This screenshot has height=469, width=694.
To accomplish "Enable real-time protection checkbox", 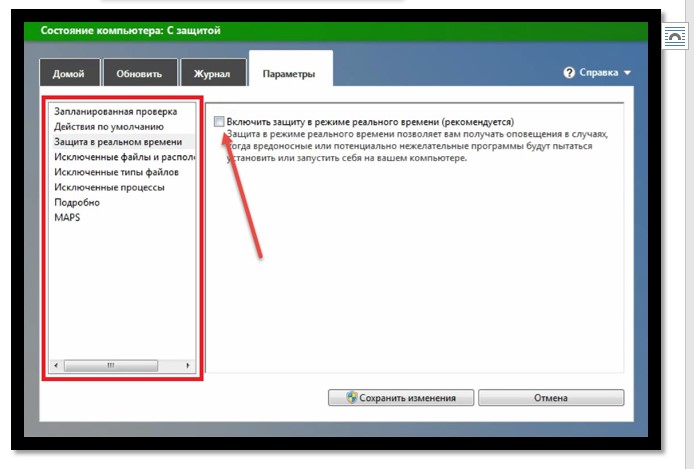I will click(219, 121).
